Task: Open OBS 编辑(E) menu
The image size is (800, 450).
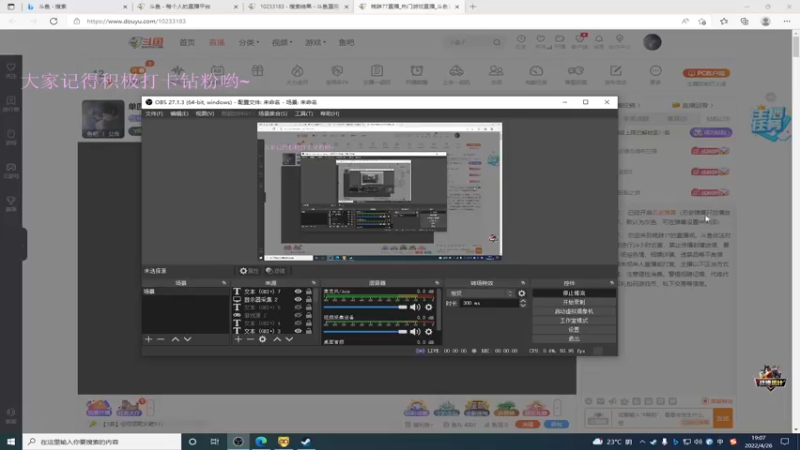Action: (x=179, y=114)
